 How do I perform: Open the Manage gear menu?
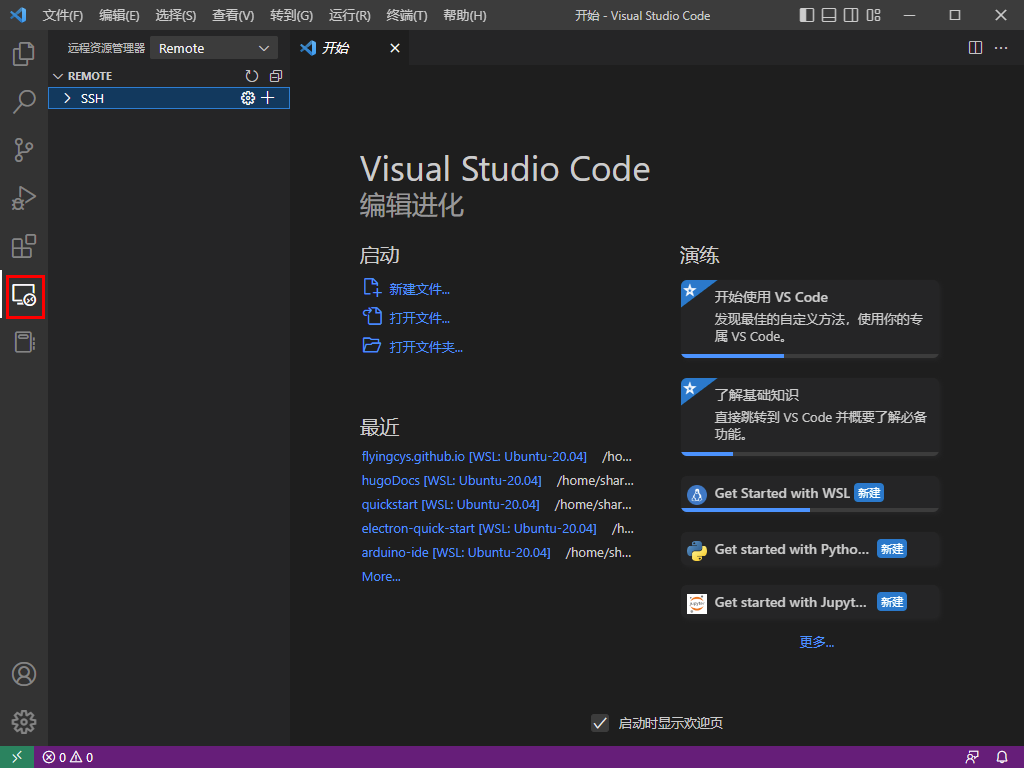[24, 722]
